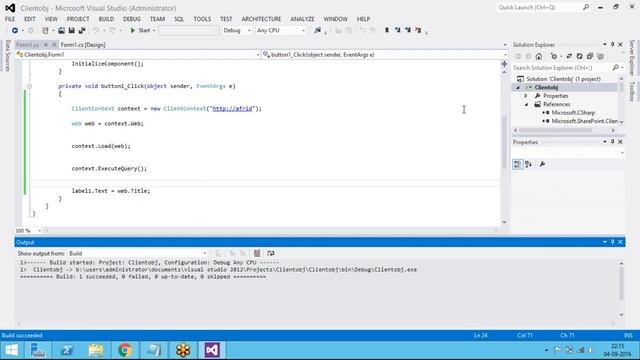Open the button1_Click member dropdown
This screenshot has height=360, width=640.
click(x=385, y=55)
